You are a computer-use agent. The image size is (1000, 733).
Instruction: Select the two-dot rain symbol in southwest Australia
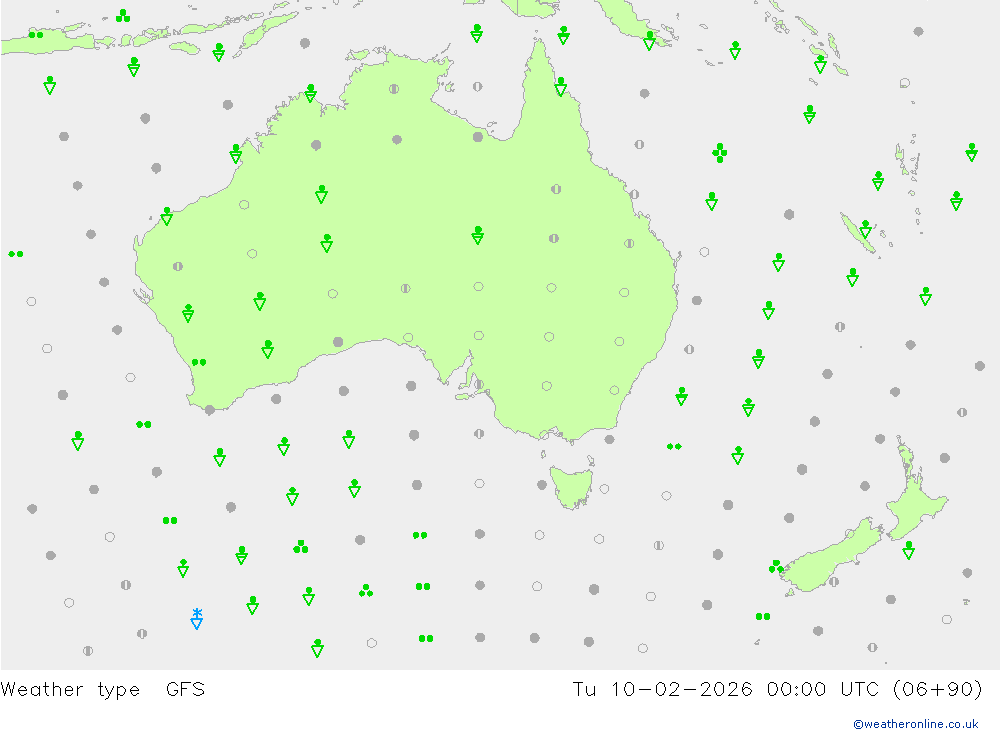point(199,362)
